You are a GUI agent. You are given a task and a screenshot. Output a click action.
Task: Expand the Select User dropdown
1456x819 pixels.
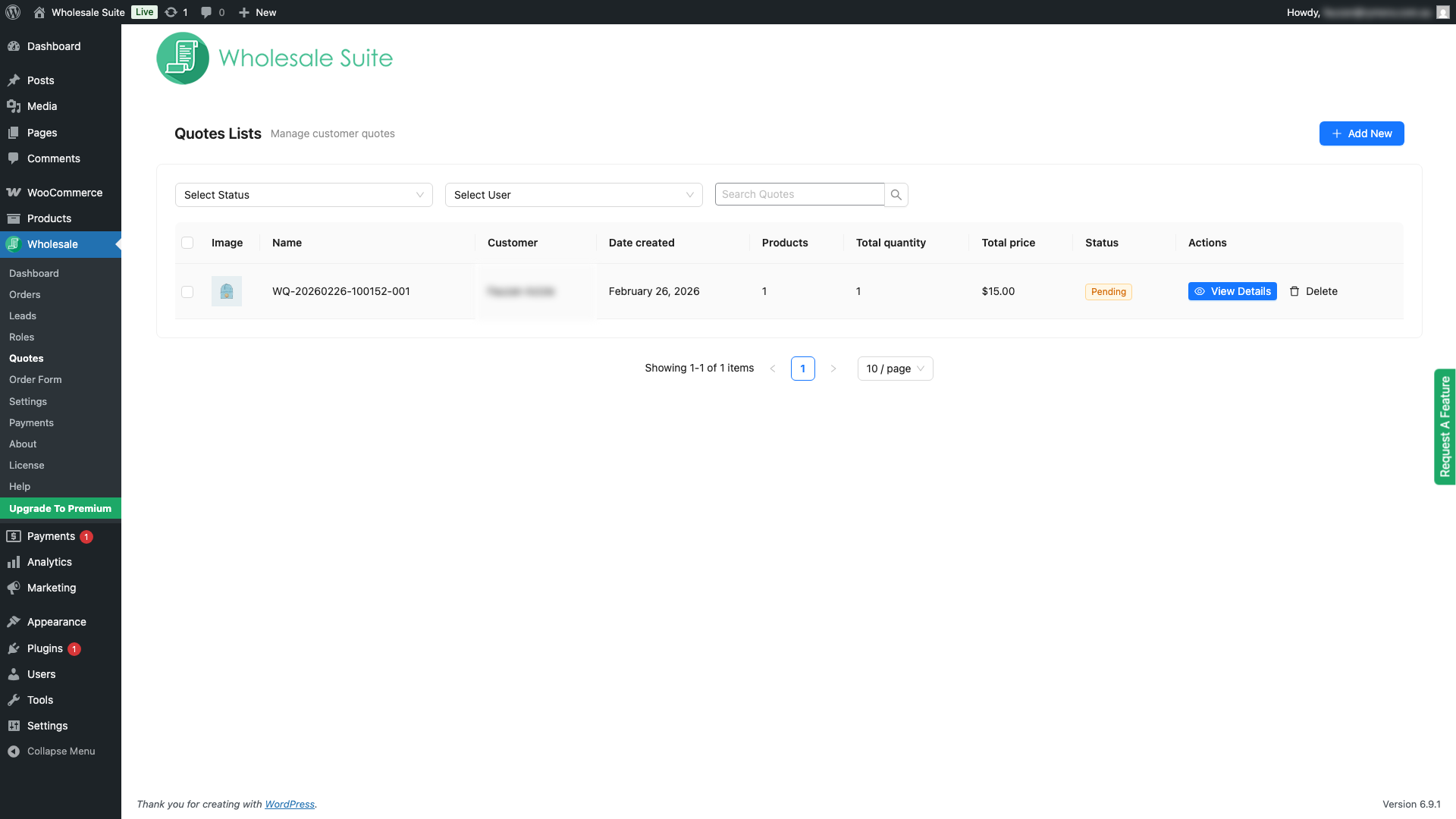click(573, 195)
